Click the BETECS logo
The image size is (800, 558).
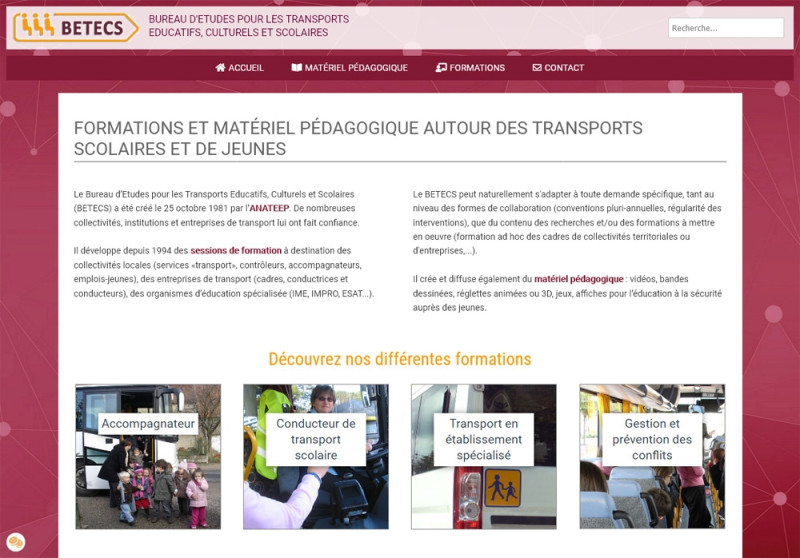(x=76, y=27)
